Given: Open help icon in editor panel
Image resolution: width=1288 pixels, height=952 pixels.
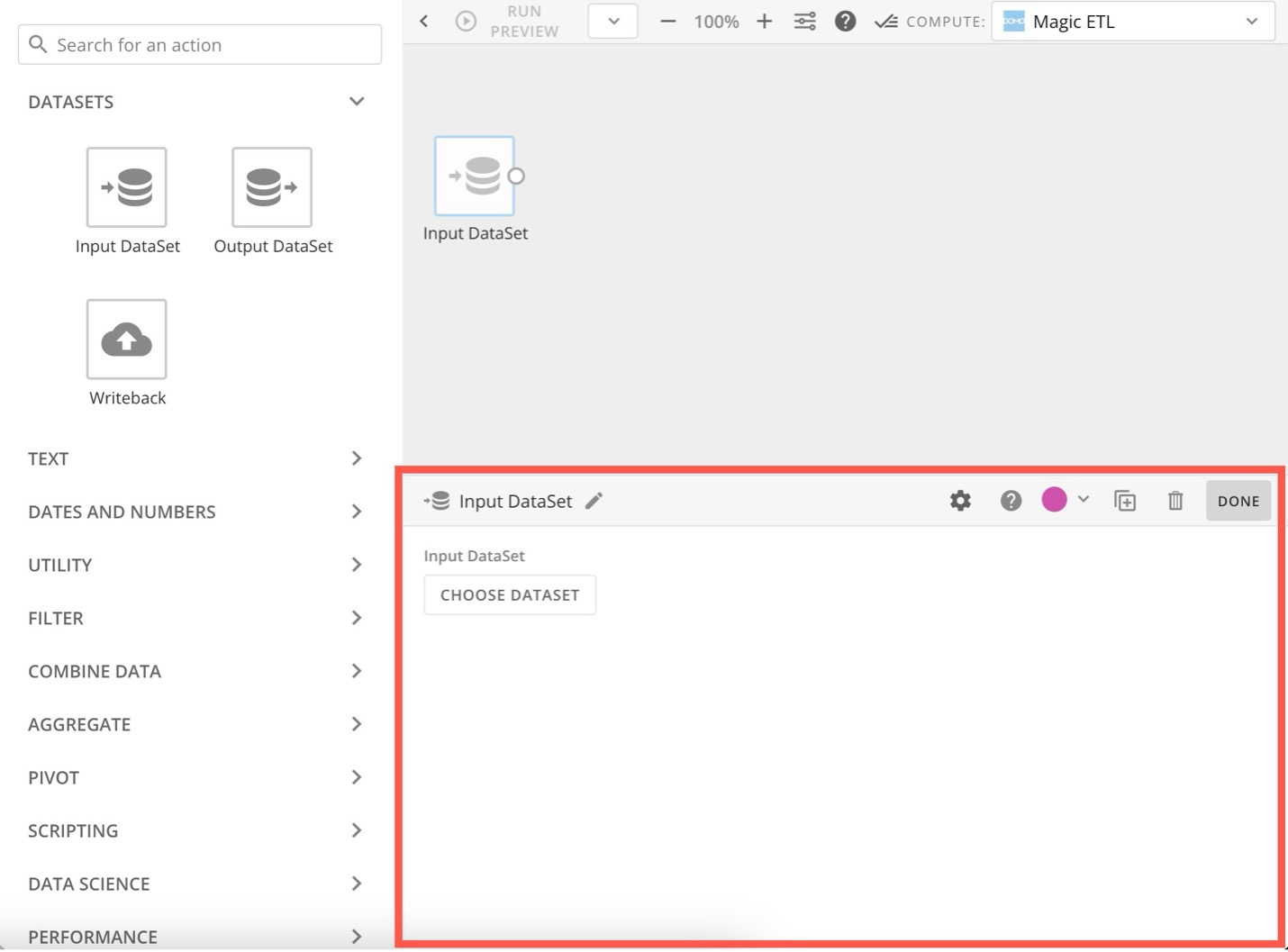Looking at the screenshot, I should coord(1011,501).
